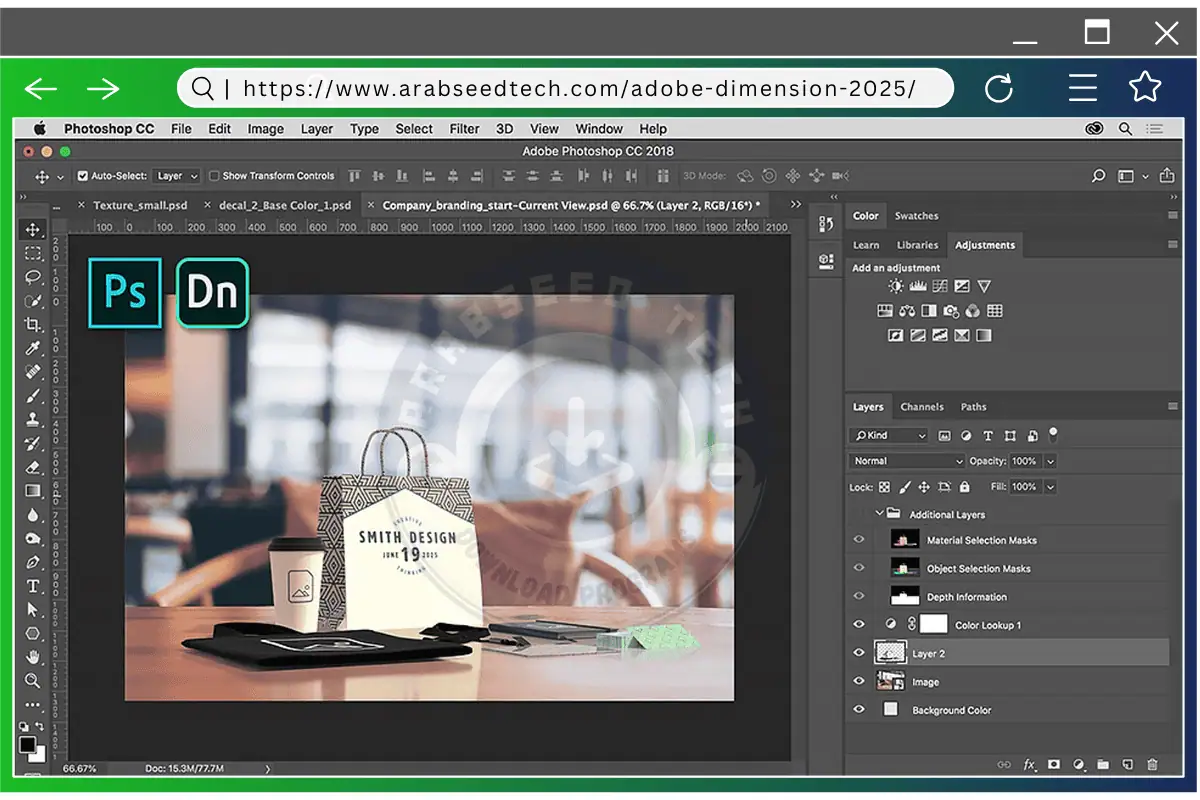This screenshot has width=1200, height=800.
Task: Toggle visibility of the Depth Information layer
Action: [858, 596]
